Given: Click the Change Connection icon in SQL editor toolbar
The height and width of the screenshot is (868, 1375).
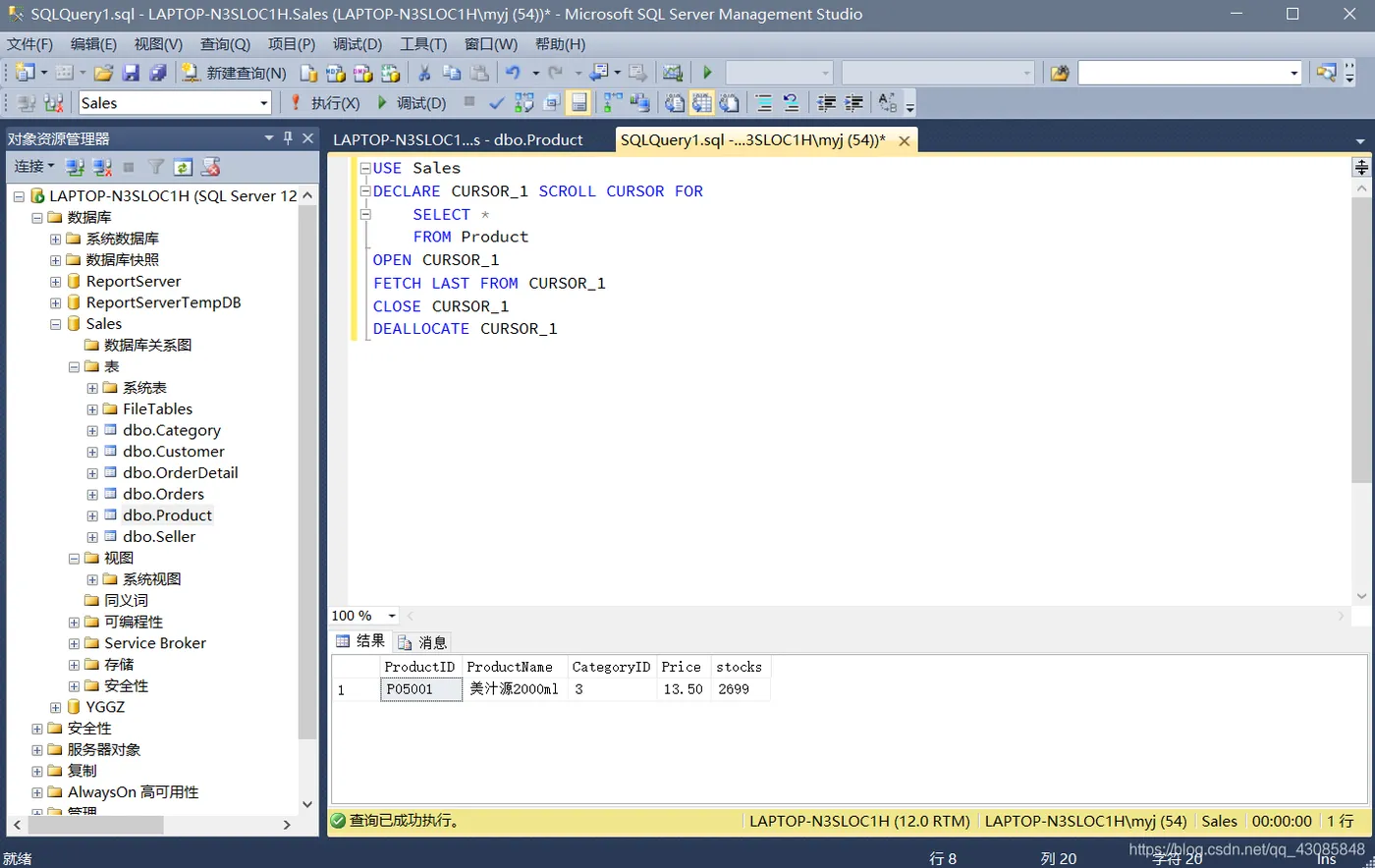Looking at the screenshot, I should coord(53,102).
